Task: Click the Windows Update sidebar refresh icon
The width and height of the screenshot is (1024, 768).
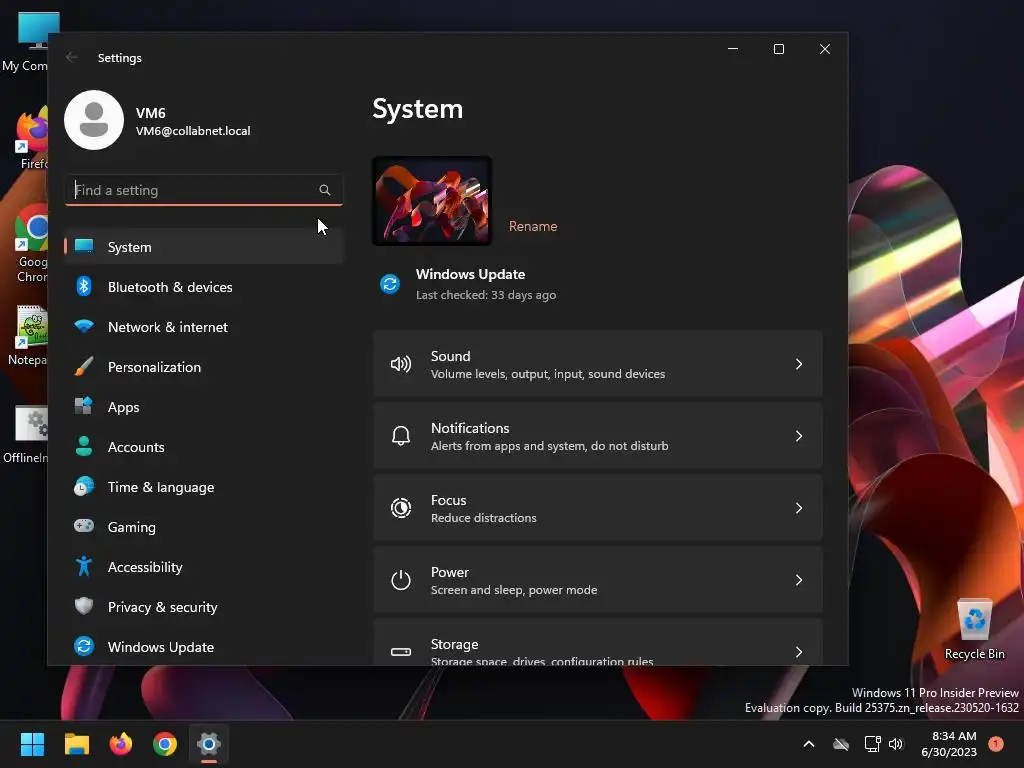Action: tap(84, 646)
